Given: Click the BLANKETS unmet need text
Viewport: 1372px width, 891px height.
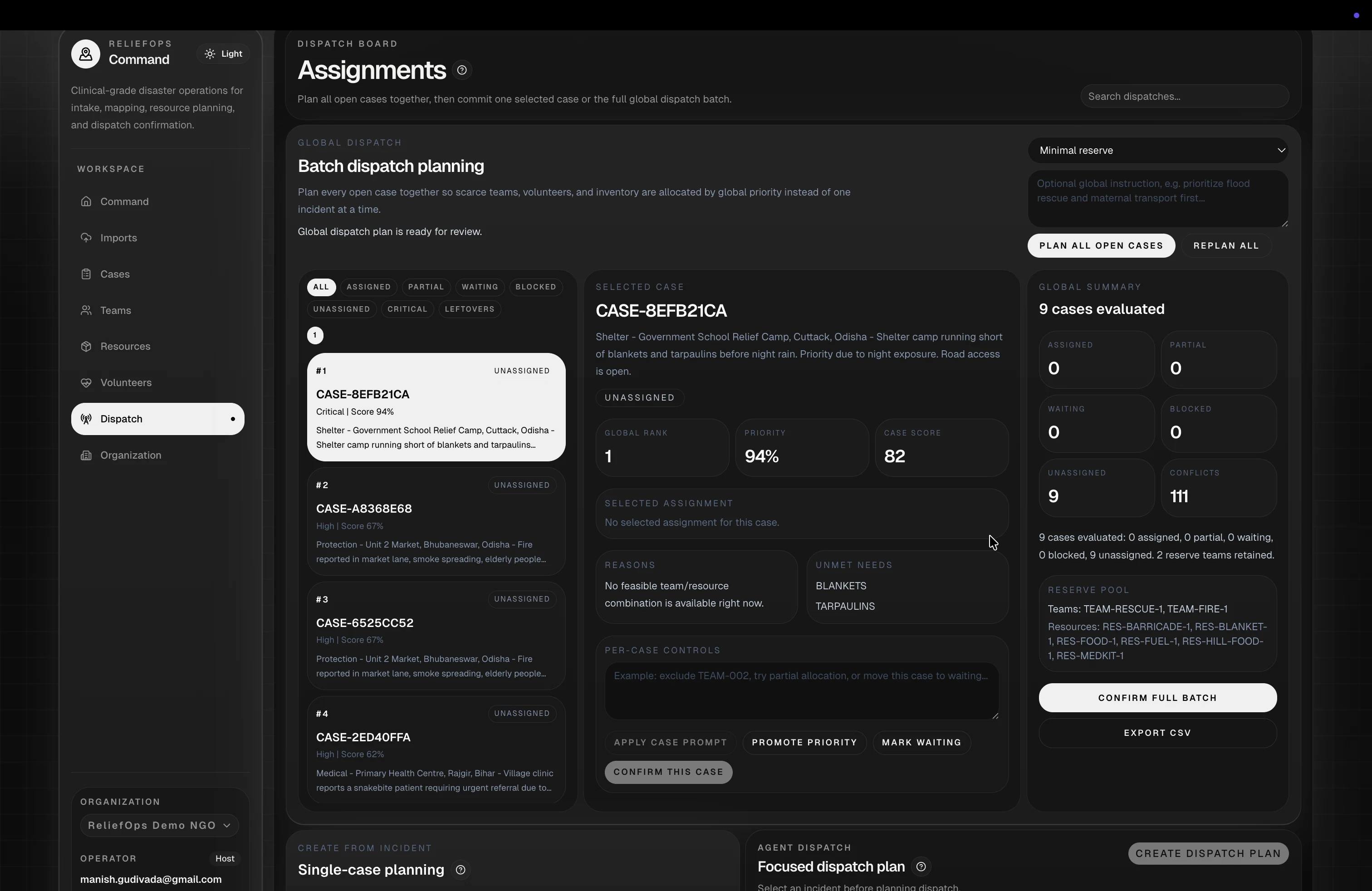Looking at the screenshot, I should 841,586.
